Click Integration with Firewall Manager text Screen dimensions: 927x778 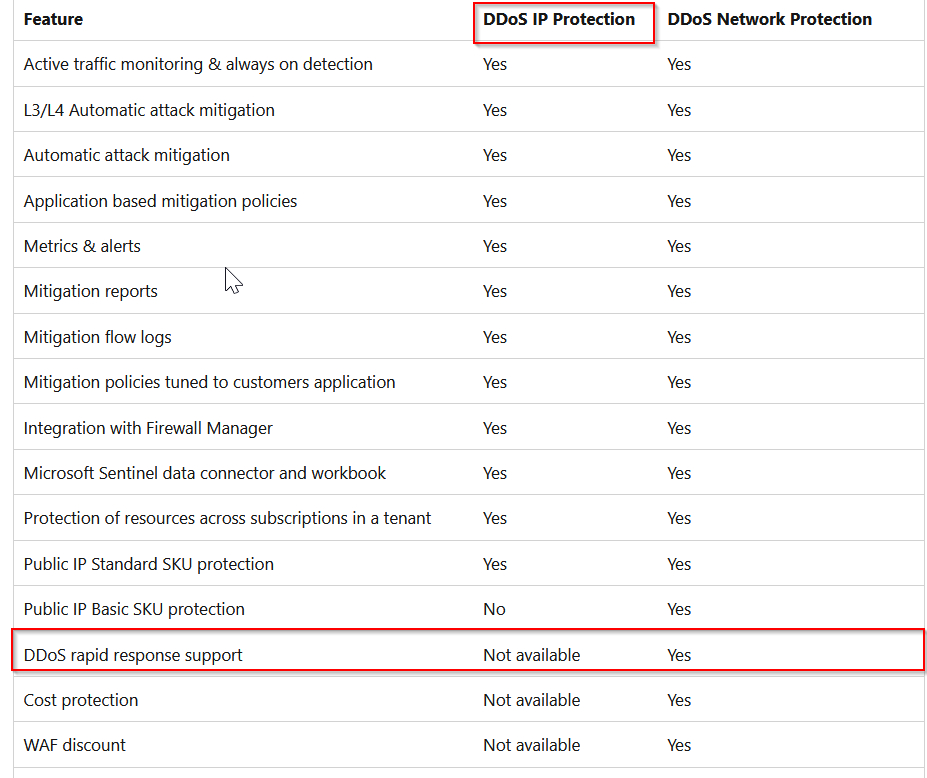pos(148,428)
